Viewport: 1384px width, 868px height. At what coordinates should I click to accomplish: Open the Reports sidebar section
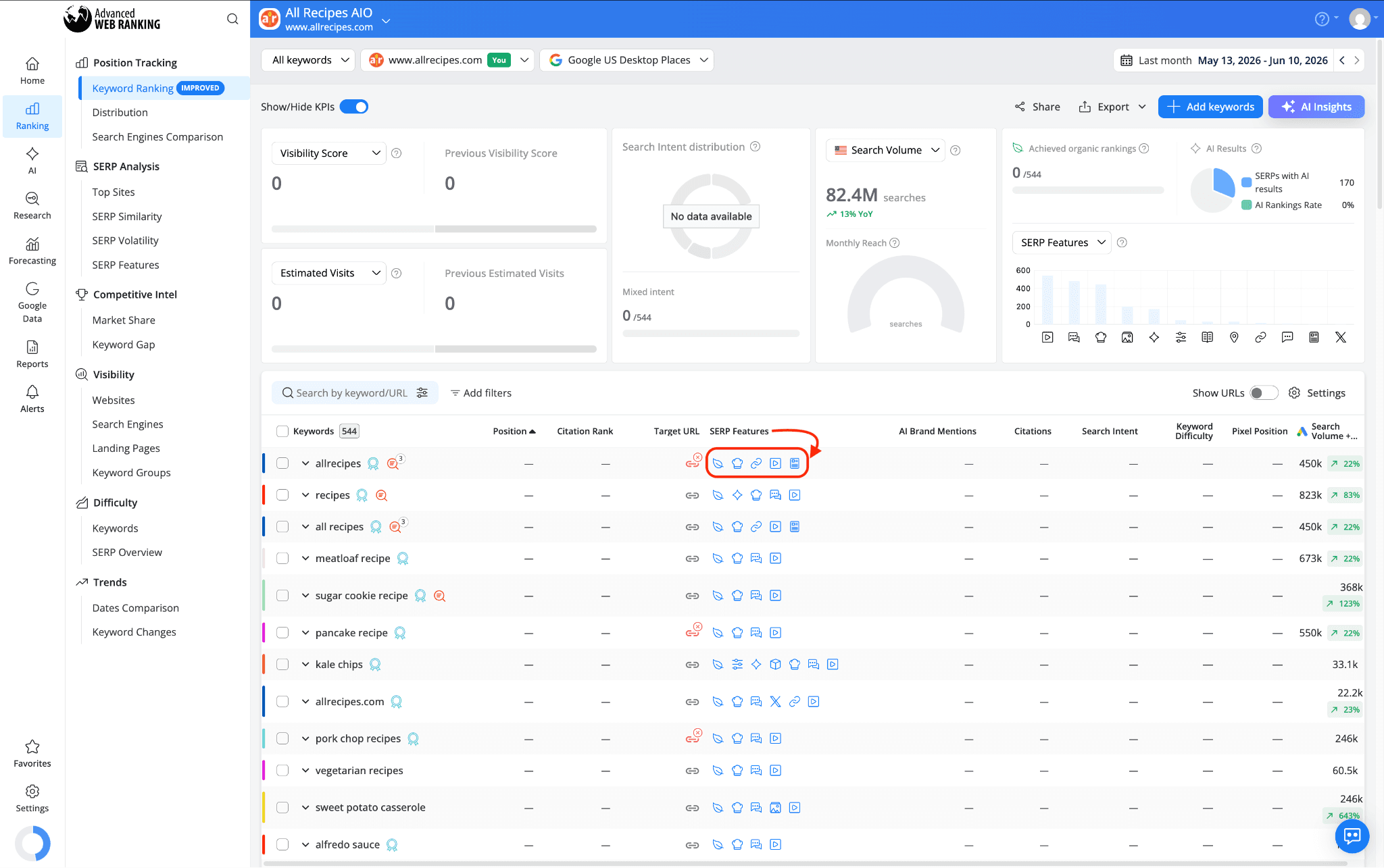pyautogui.click(x=32, y=354)
